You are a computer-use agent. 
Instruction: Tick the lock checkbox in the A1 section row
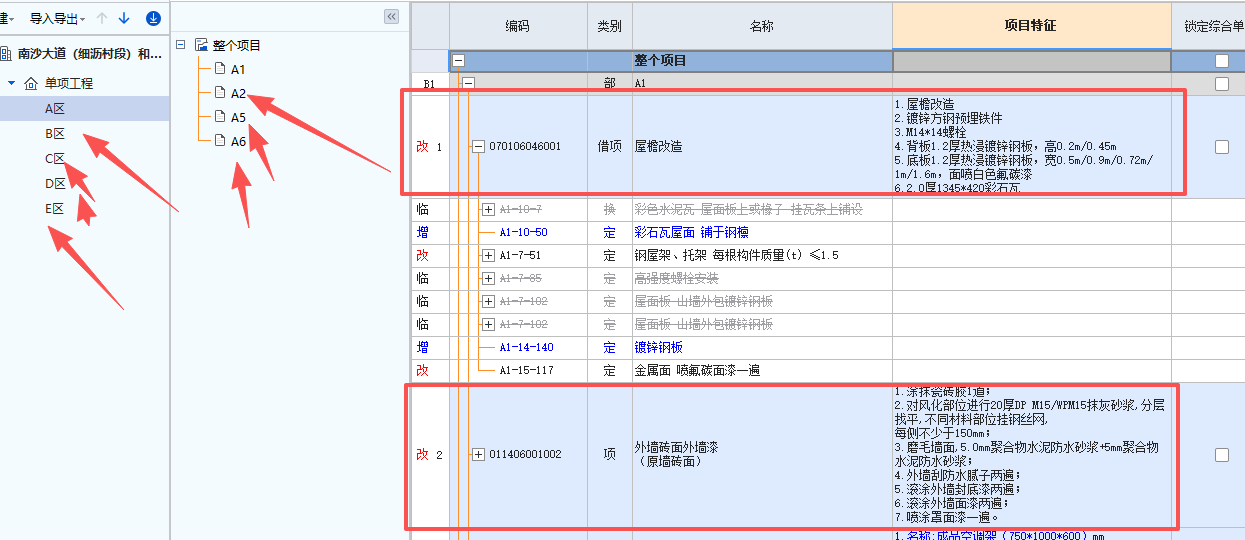[1221, 84]
